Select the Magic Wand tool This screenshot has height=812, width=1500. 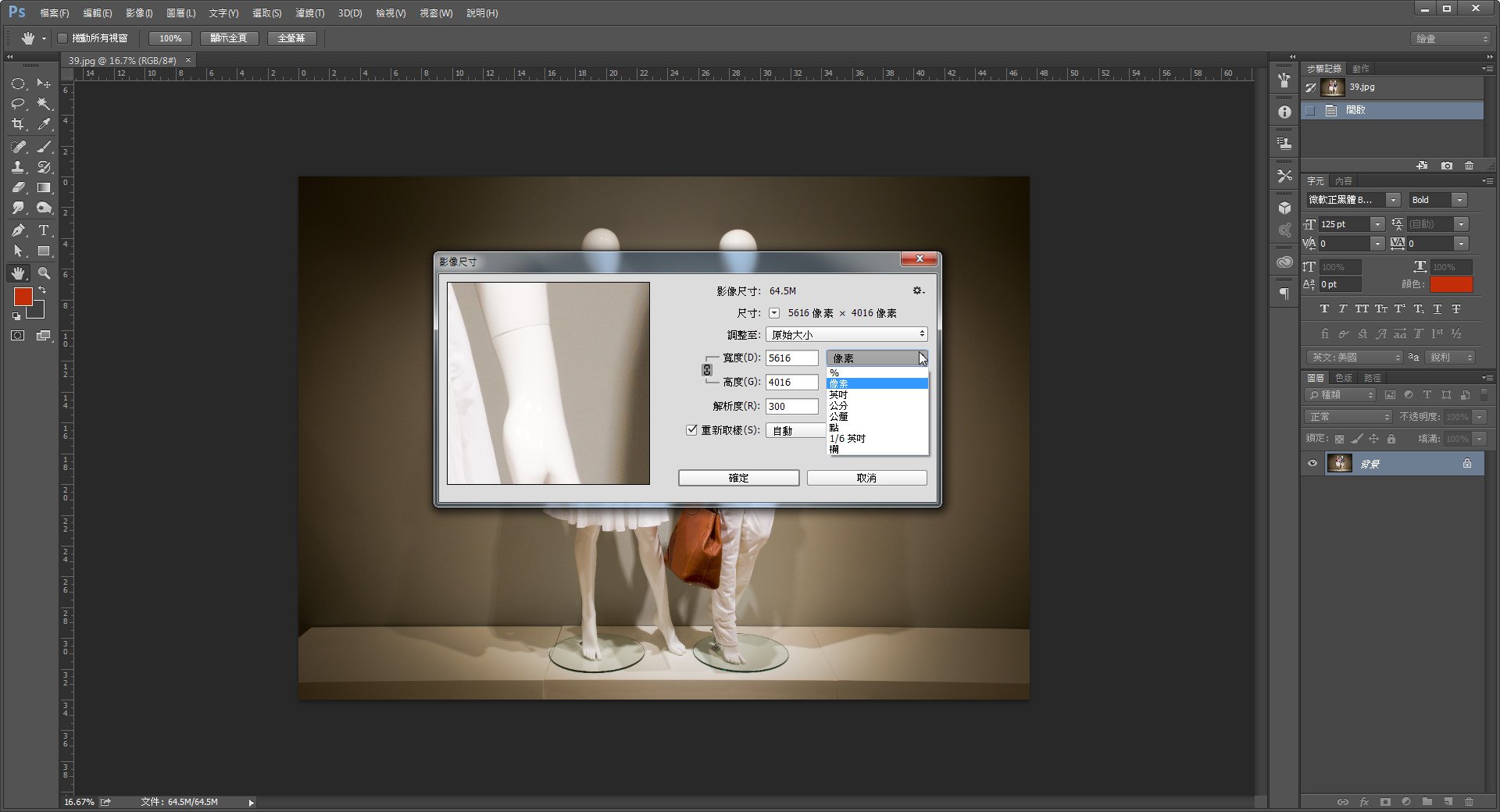point(44,104)
